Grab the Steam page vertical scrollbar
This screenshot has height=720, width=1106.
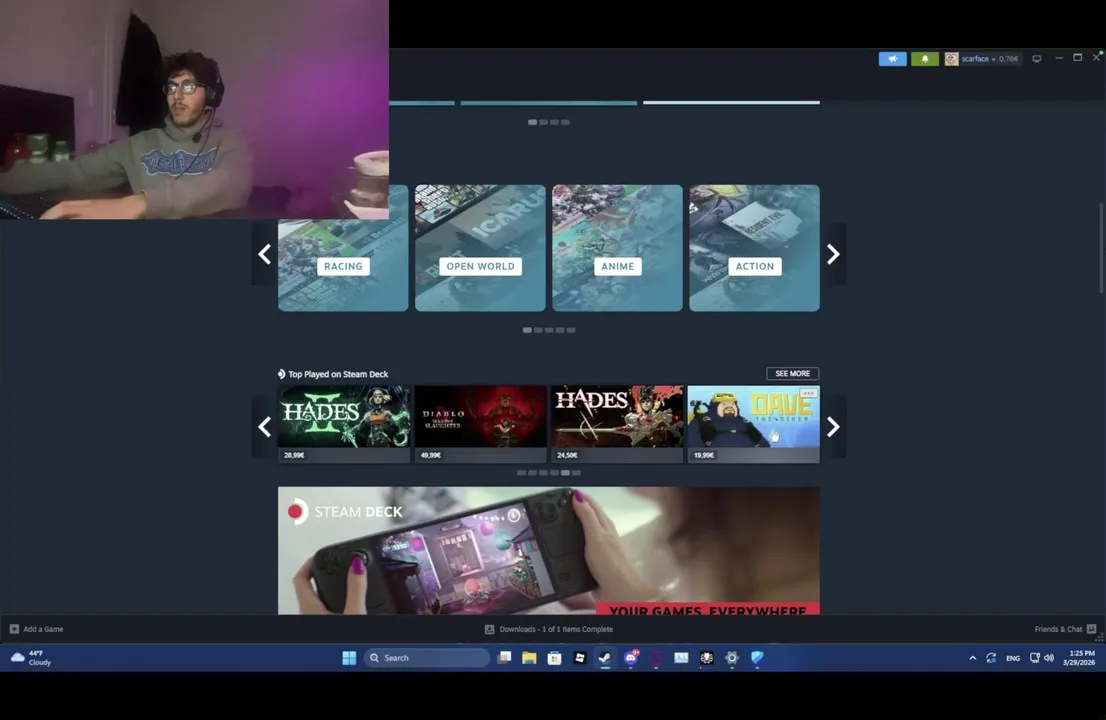point(1100,248)
